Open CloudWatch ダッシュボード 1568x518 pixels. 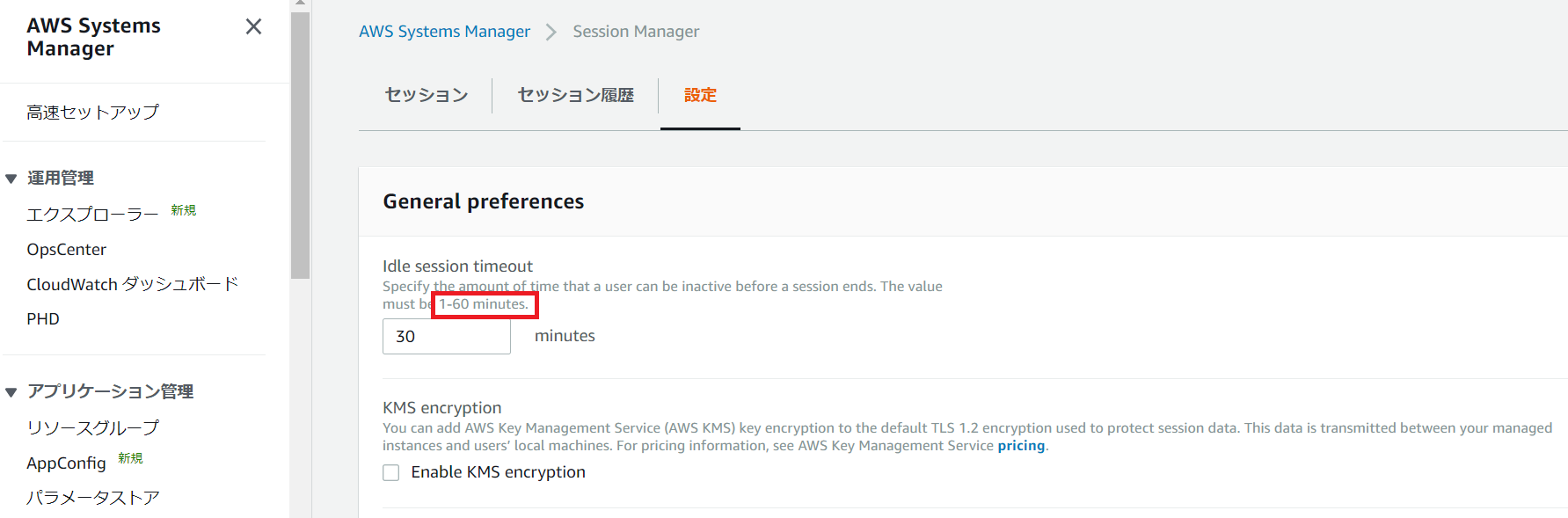133,284
